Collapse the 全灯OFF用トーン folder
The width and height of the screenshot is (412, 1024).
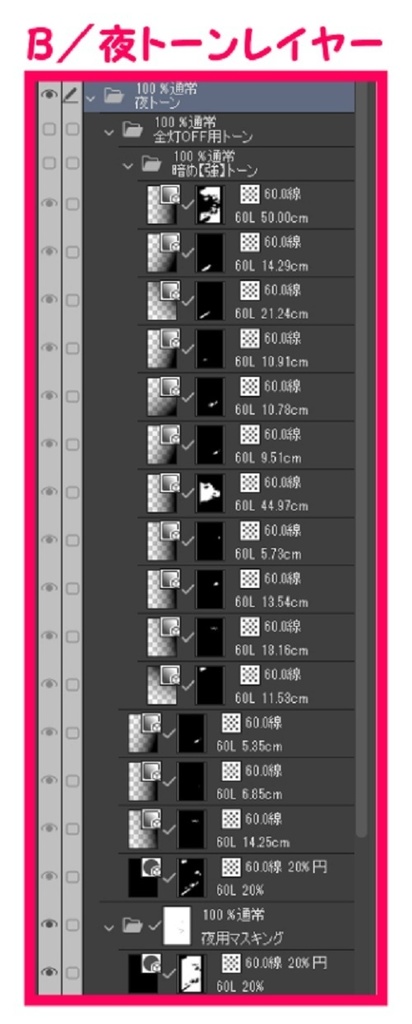109,131
